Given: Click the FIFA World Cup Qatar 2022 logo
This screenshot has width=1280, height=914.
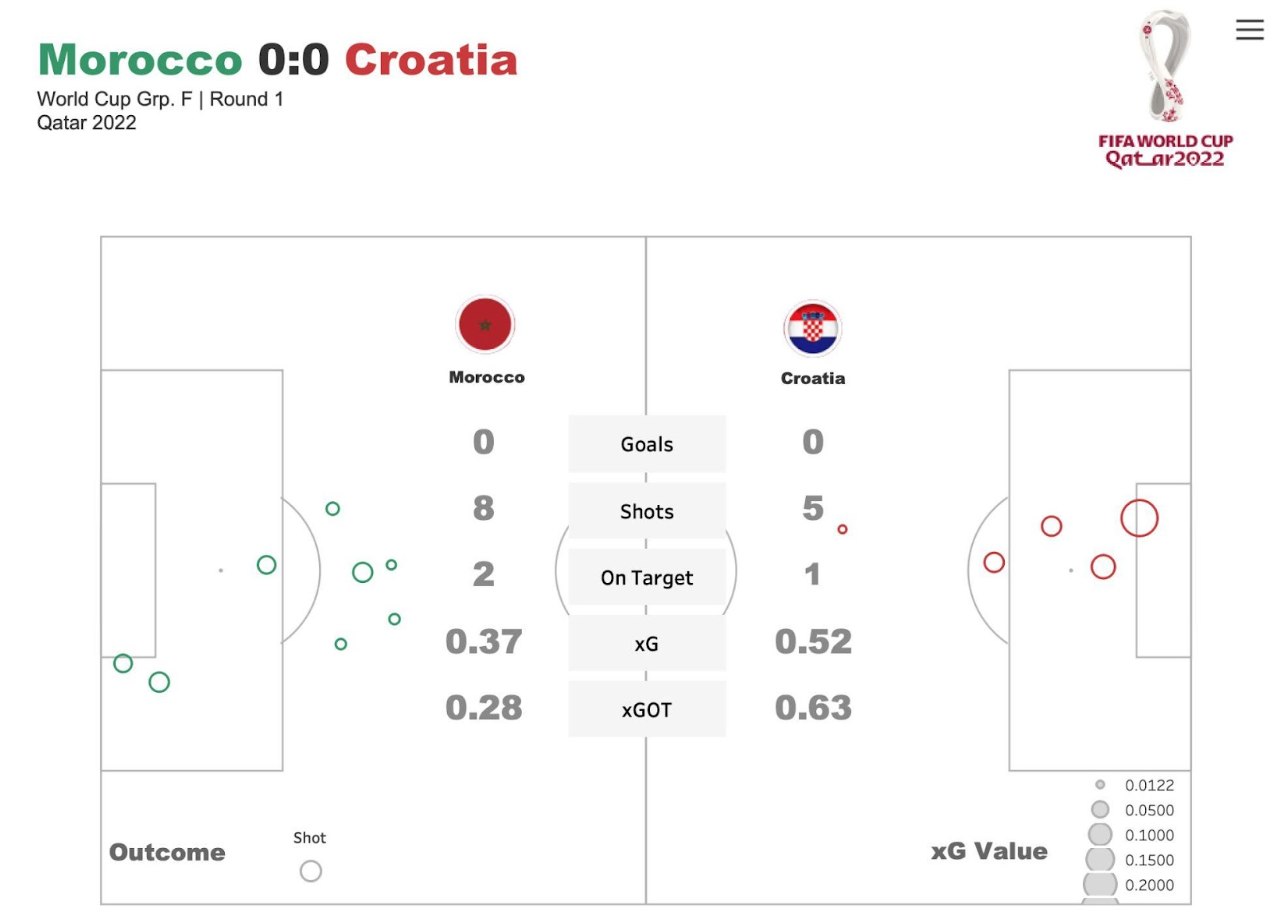Looking at the screenshot, I should [1165, 90].
